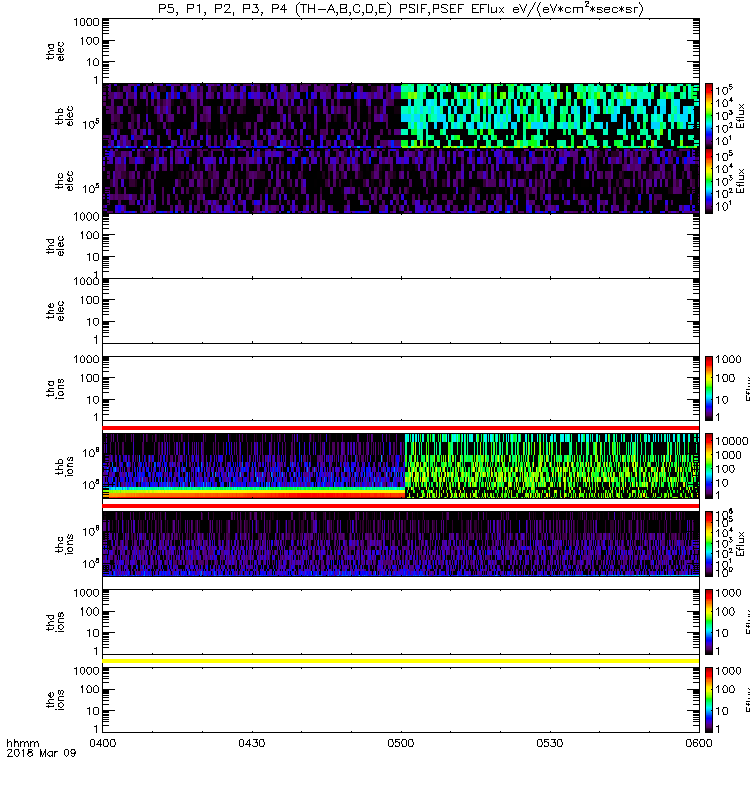
Task: Pick the thc ions Eflux color bar
Action: pos(709,544)
